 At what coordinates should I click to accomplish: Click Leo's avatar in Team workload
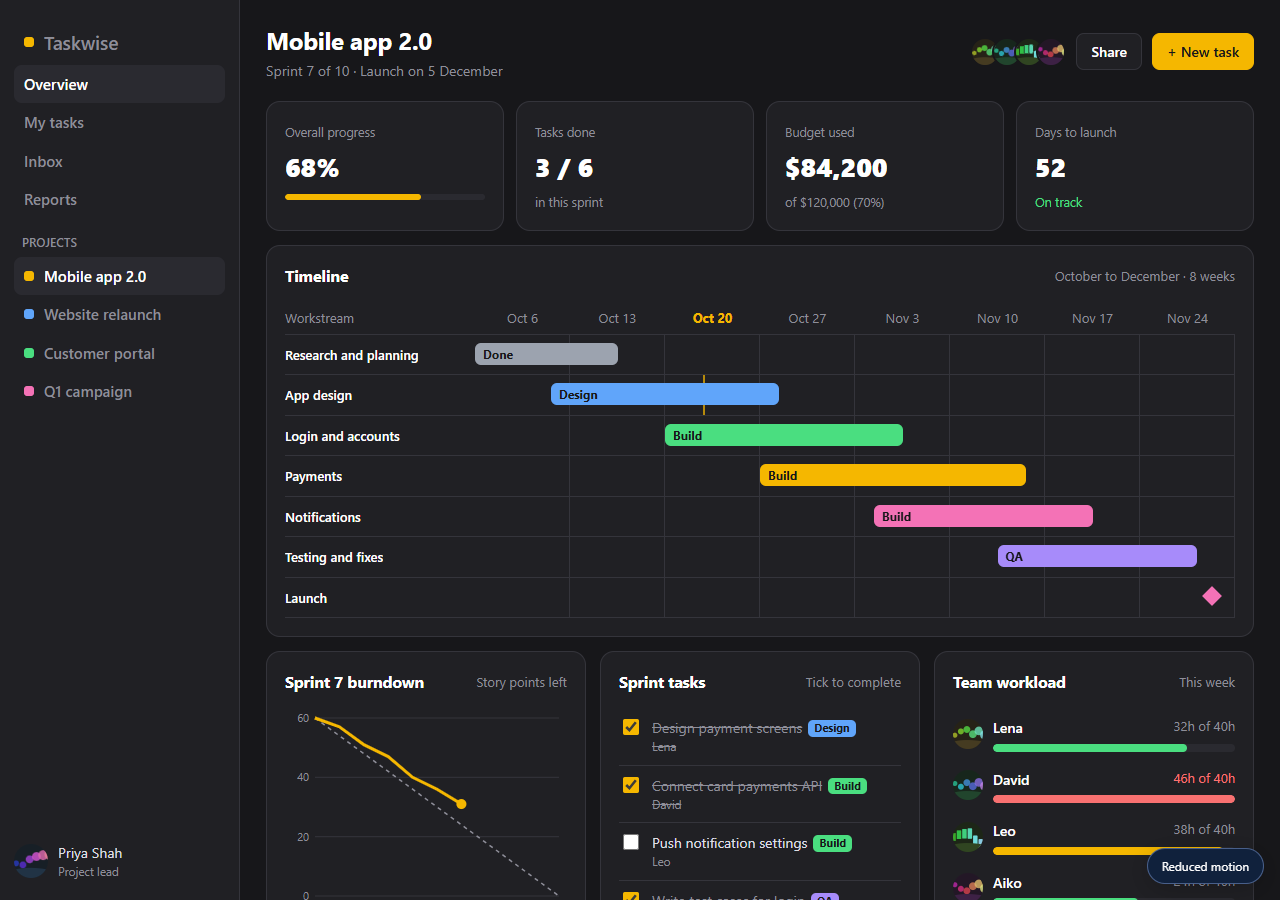coord(968,838)
